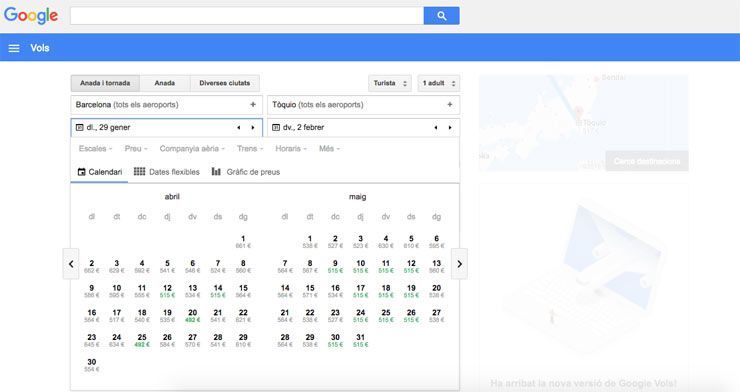
Task: Choose 1 abril date cell
Action: tap(243, 242)
